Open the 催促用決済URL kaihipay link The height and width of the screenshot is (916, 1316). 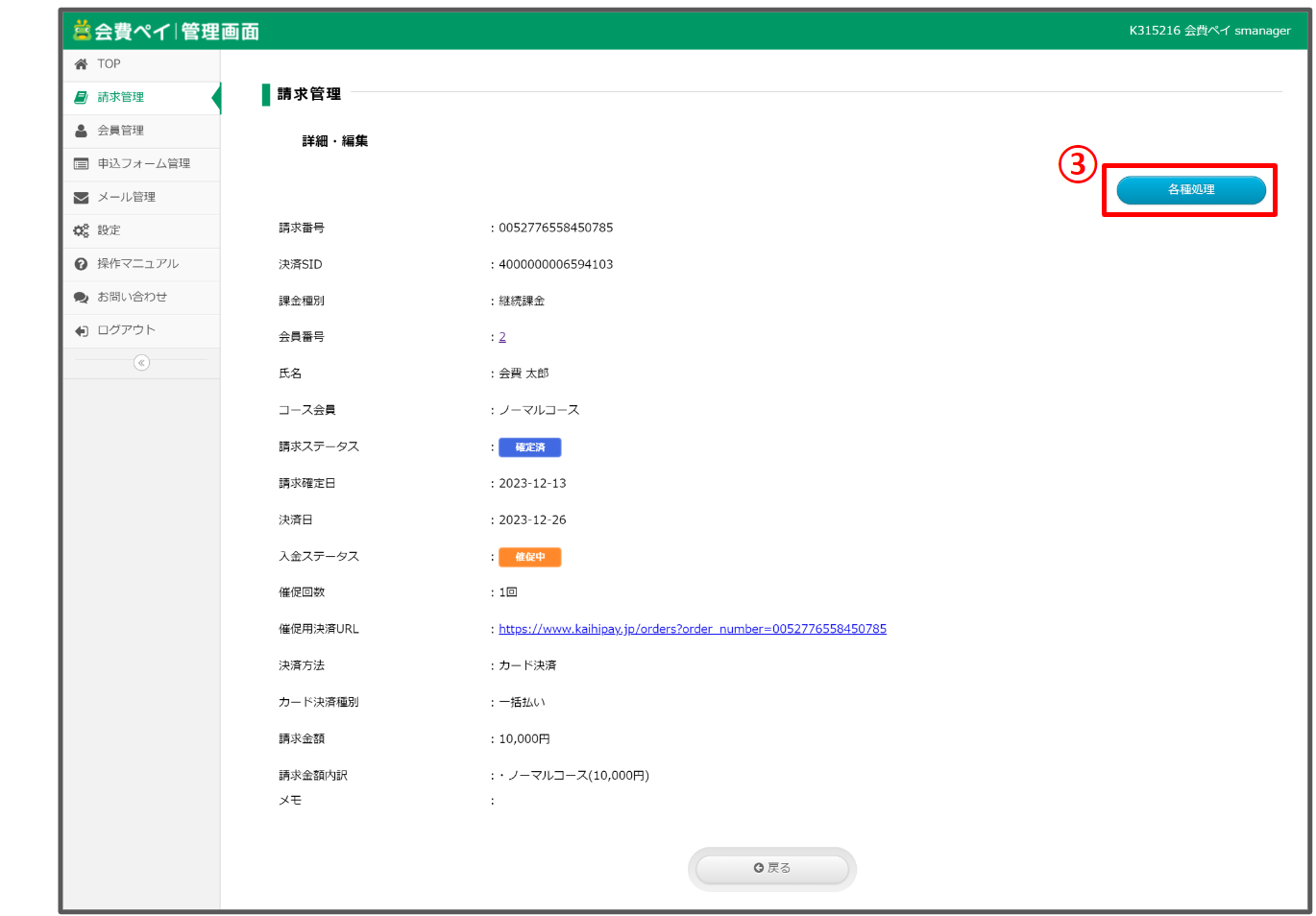point(692,629)
